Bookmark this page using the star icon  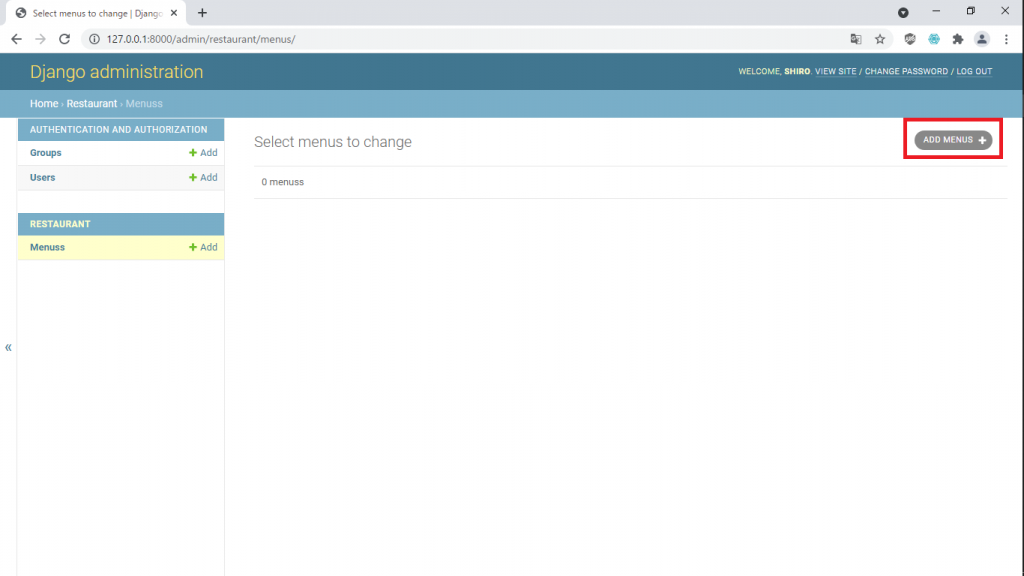click(879, 39)
